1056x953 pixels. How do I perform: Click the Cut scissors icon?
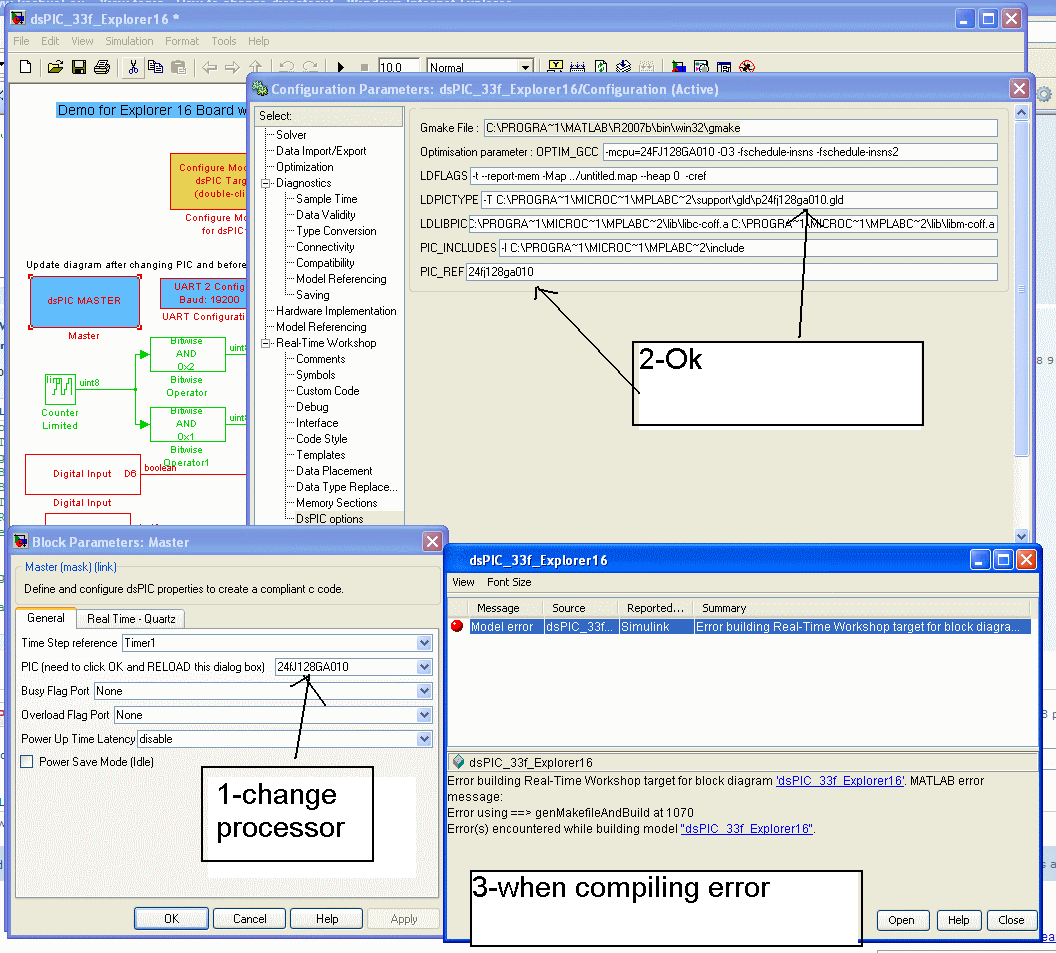pyautogui.click(x=133, y=67)
